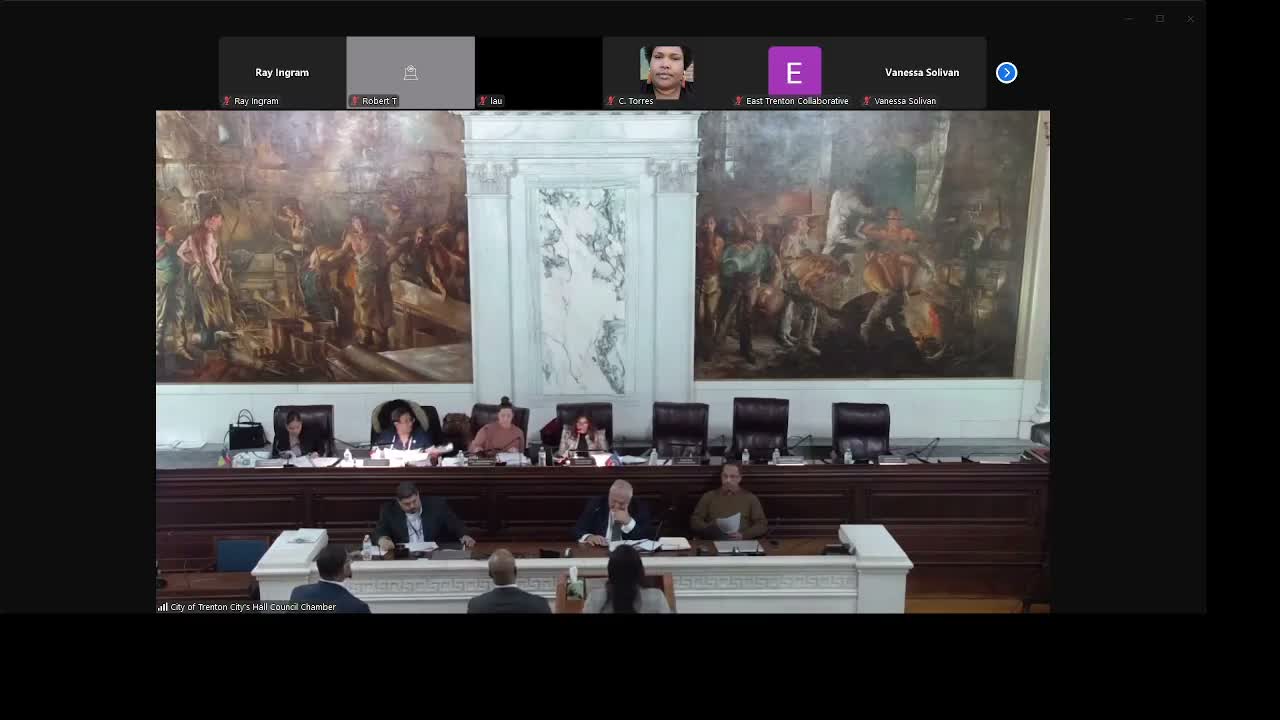
Task: Close the meeting window
Action: [1190, 19]
